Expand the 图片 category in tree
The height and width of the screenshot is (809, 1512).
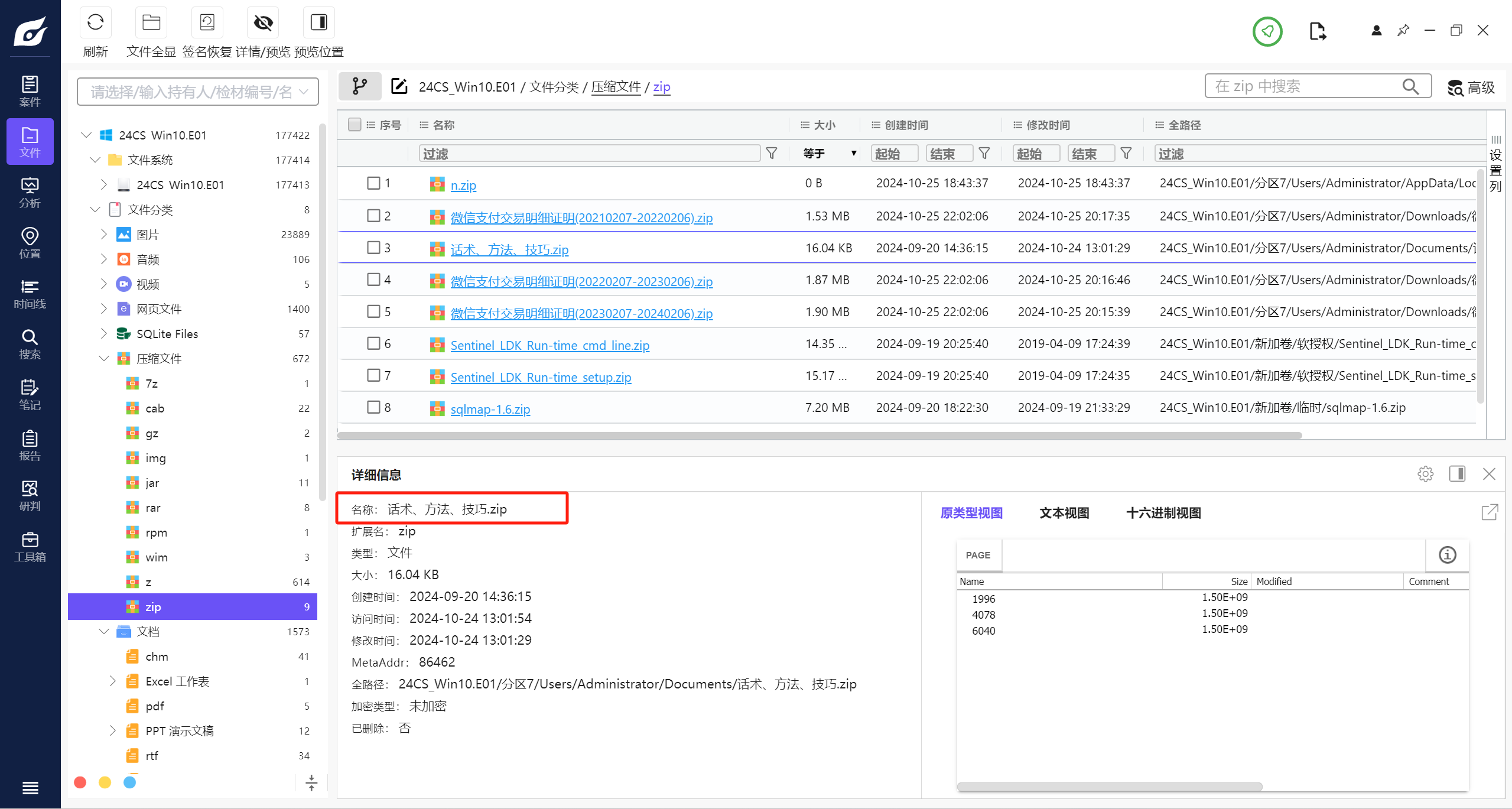coord(104,235)
